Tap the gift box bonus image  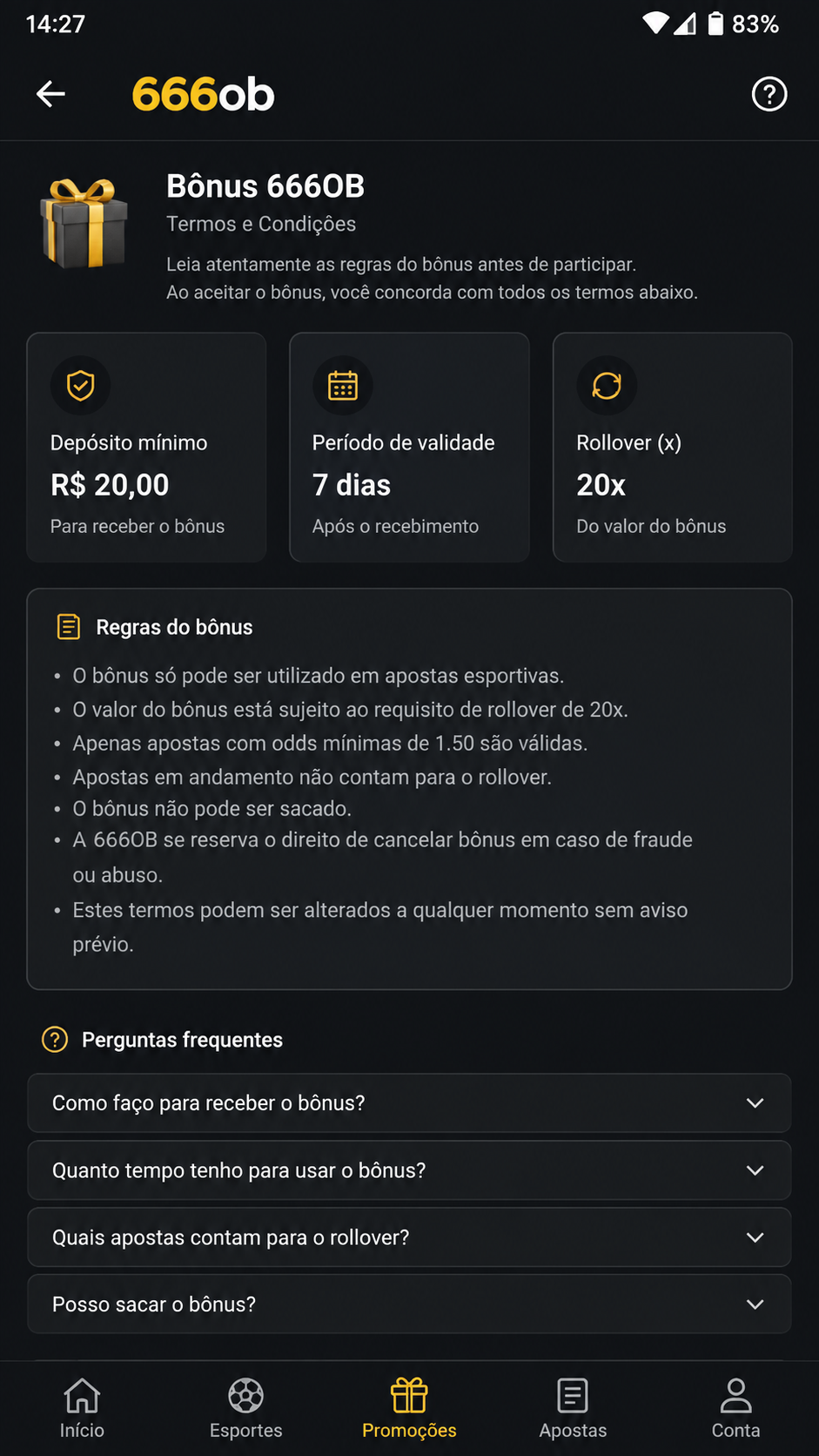click(84, 222)
